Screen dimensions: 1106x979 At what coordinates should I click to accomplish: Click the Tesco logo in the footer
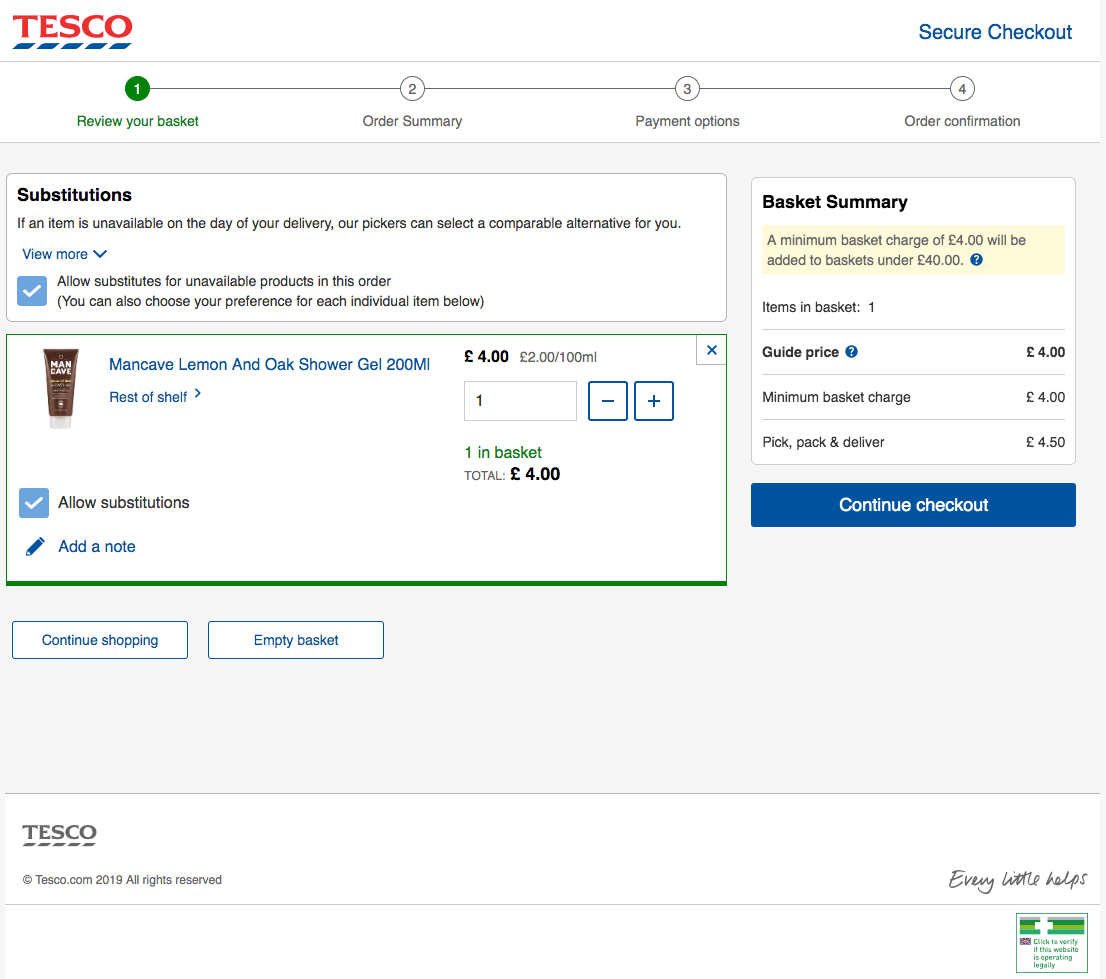[x=58, y=833]
